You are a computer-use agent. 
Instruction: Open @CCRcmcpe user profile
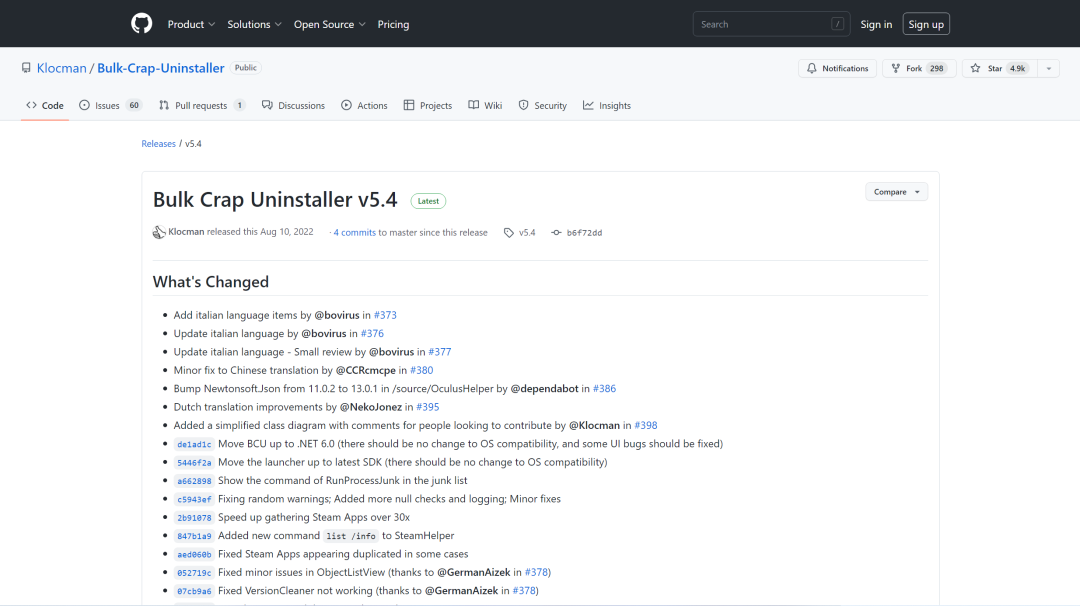[x=366, y=370]
